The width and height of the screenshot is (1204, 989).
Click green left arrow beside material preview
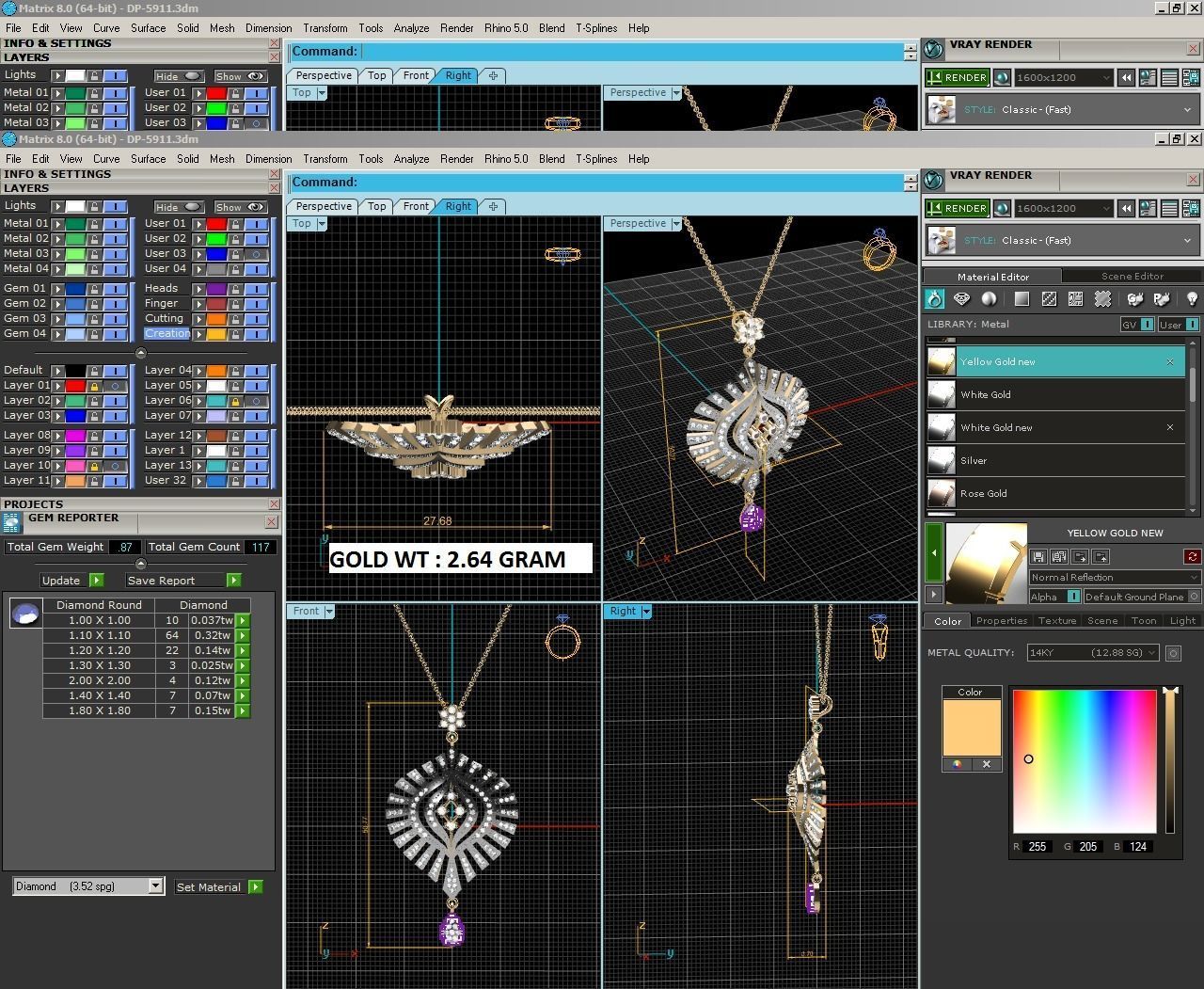(x=934, y=552)
